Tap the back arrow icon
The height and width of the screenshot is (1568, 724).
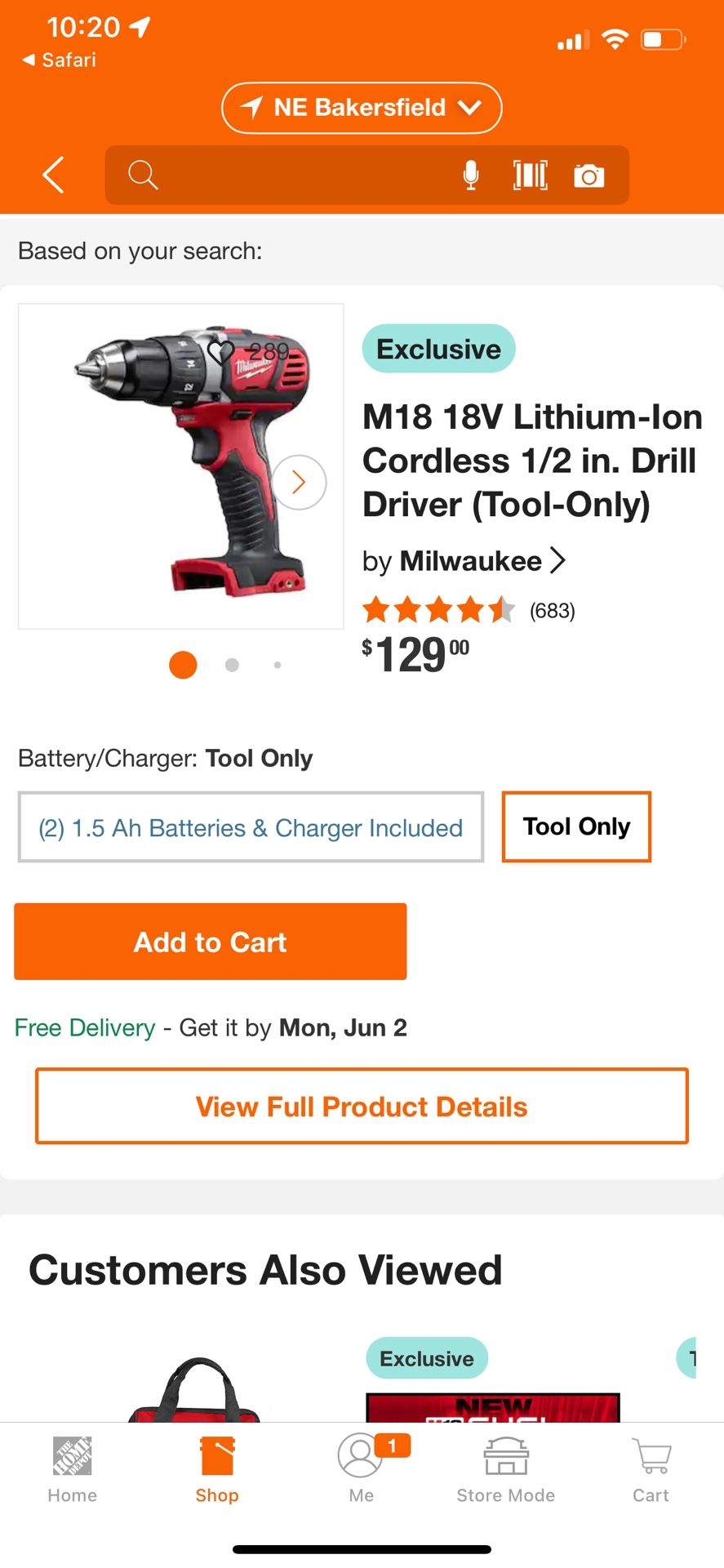click(54, 175)
